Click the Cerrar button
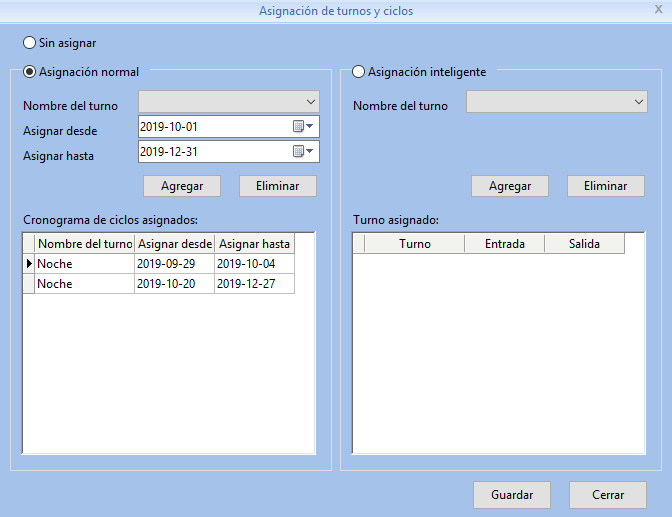Screen dimensions: 672x517 [608, 495]
